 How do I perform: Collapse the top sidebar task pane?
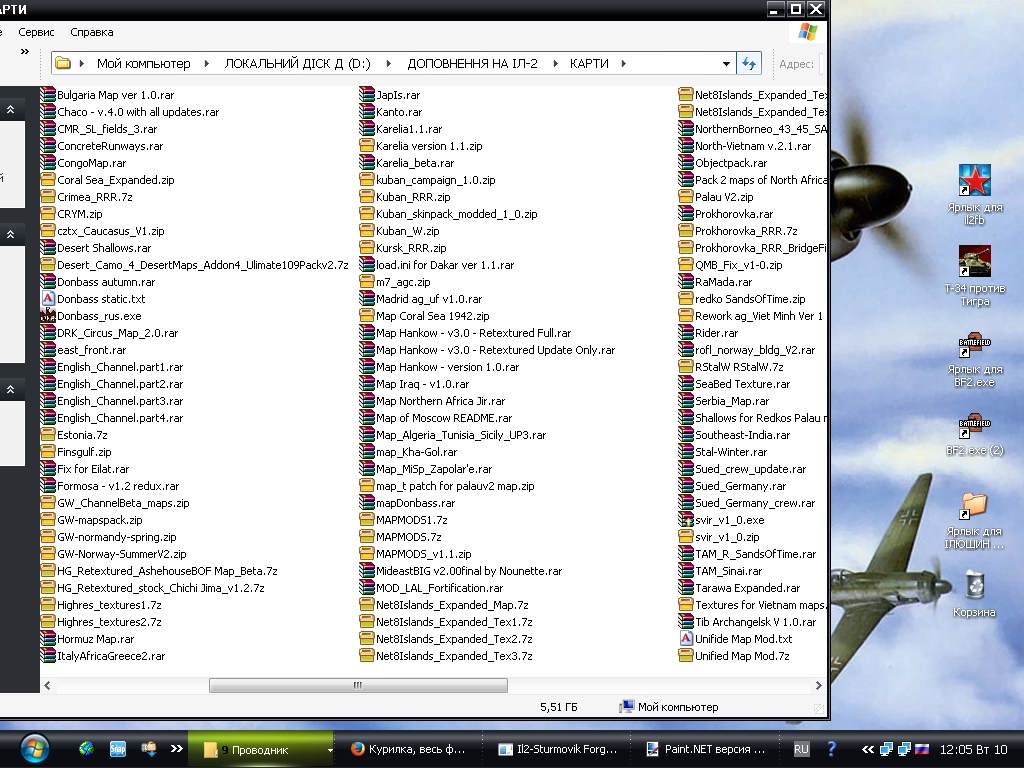(10, 109)
